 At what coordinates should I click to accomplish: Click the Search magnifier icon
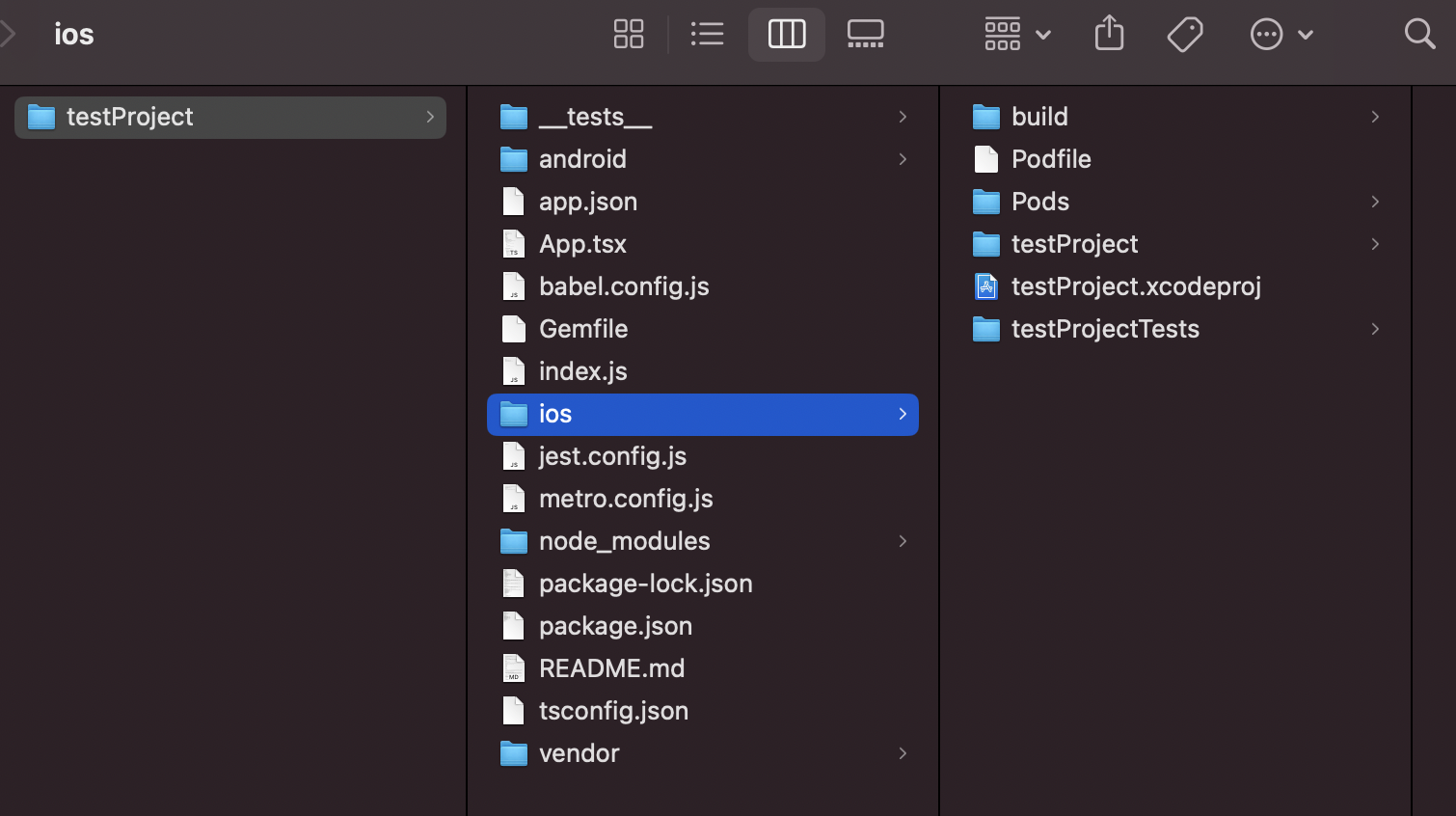(x=1419, y=34)
